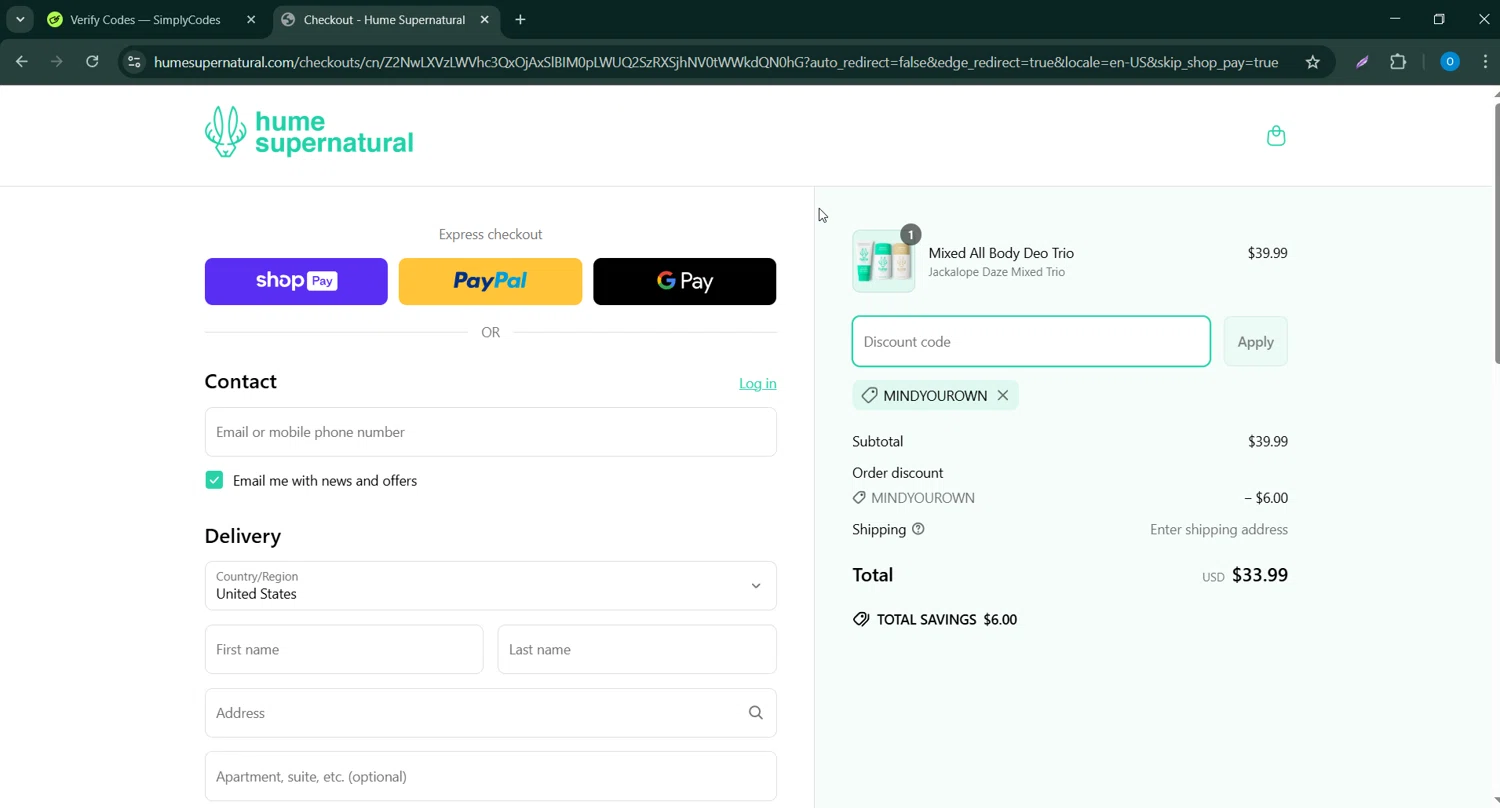Click the 'TOTAL SAVINGS $6.00' text
The width and height of the screenshot is (1500, 808).
click(x=946, y=620)
